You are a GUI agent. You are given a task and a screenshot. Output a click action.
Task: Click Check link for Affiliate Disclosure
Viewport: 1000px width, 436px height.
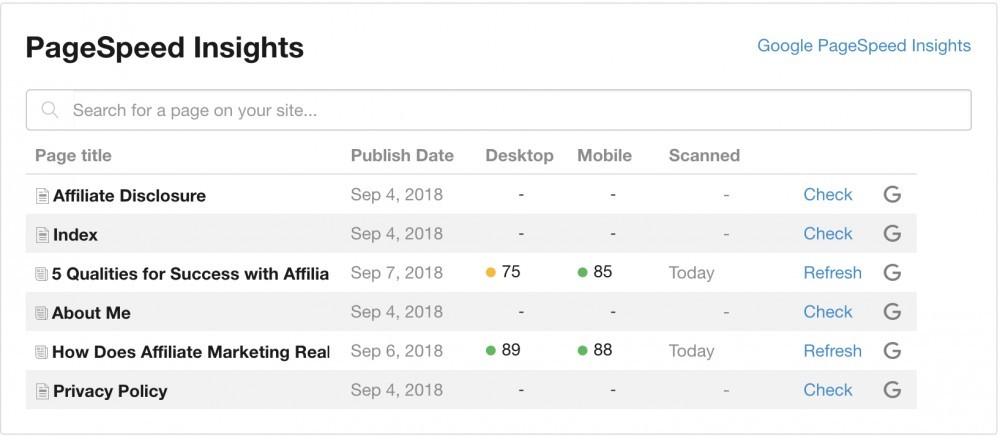828,194
